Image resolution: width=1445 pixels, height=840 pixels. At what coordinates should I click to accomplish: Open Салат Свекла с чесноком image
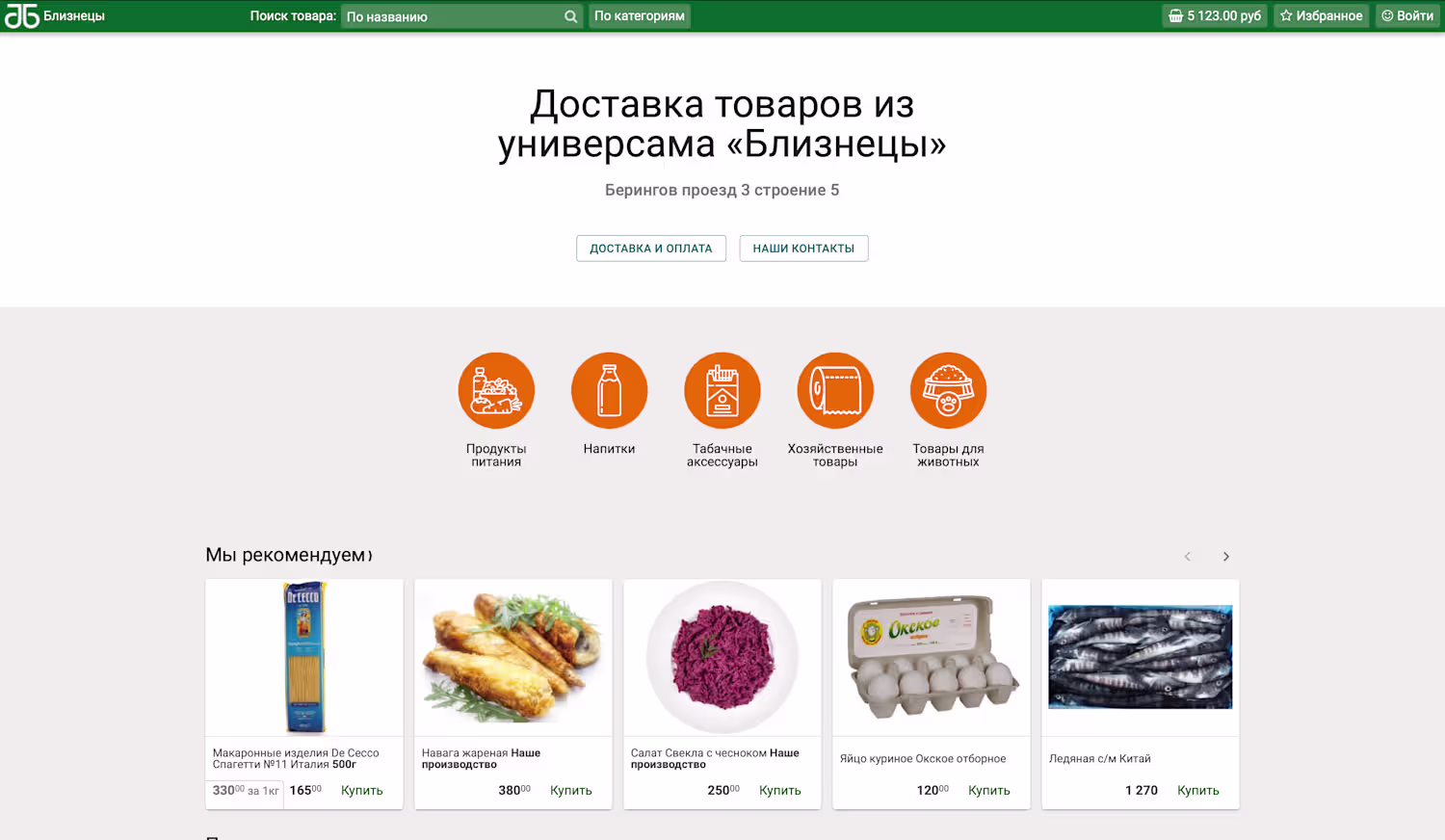coord(722,657)
